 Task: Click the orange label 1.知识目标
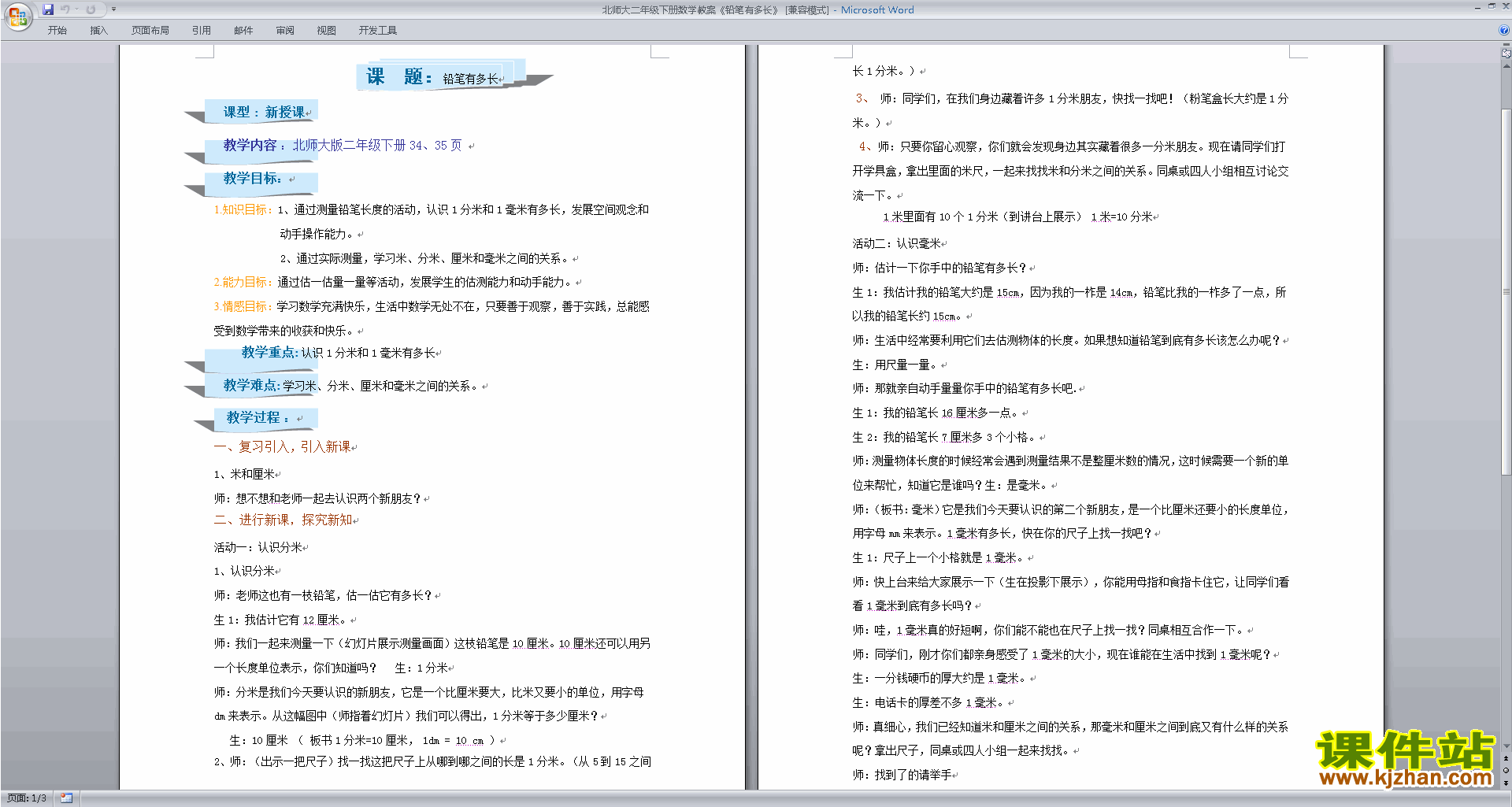click(x=243, y=209)
